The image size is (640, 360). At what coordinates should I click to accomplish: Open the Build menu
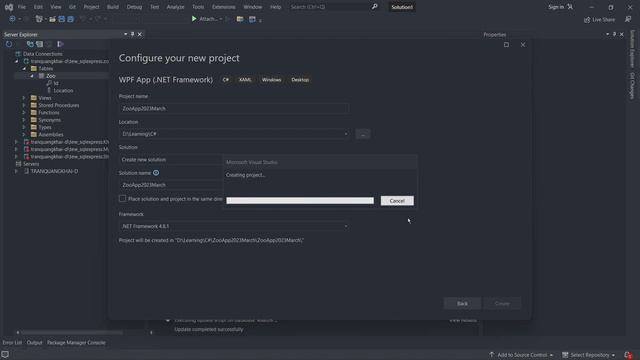pyautogui.click(x=113, y=7)
